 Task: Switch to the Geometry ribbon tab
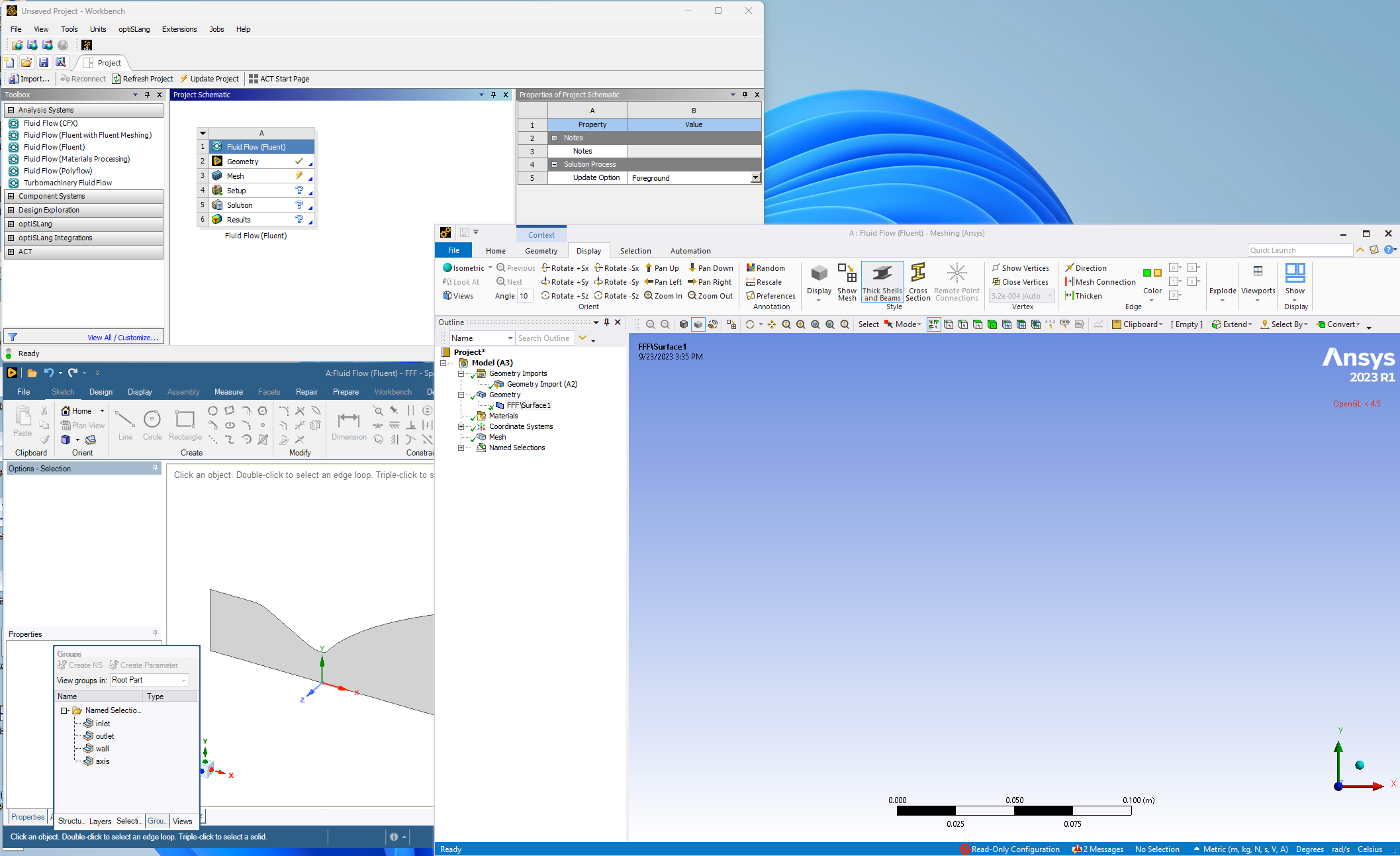541,251
